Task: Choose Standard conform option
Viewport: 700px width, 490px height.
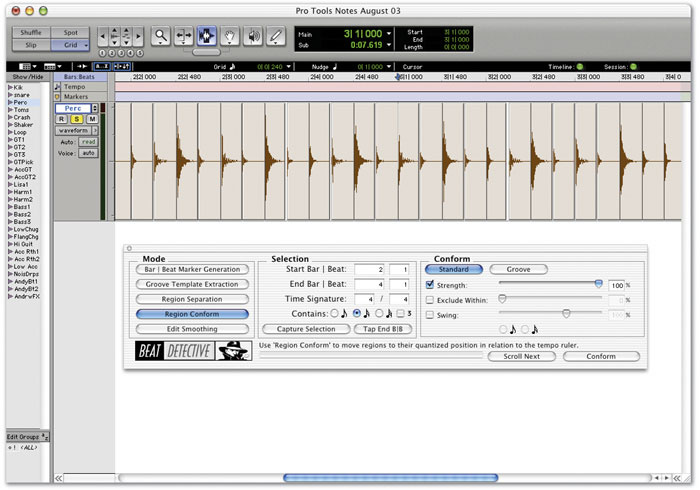Action: click(454, 269)
